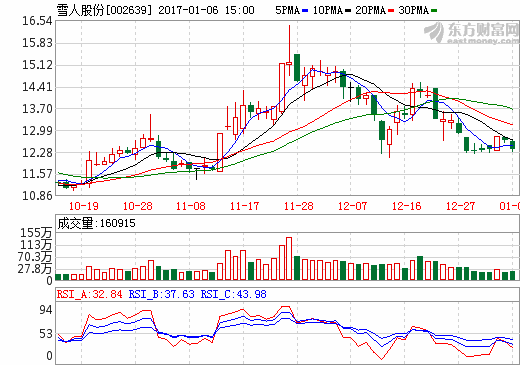
Task: Click the 10.86 price axis label
Action: (37, 196)
